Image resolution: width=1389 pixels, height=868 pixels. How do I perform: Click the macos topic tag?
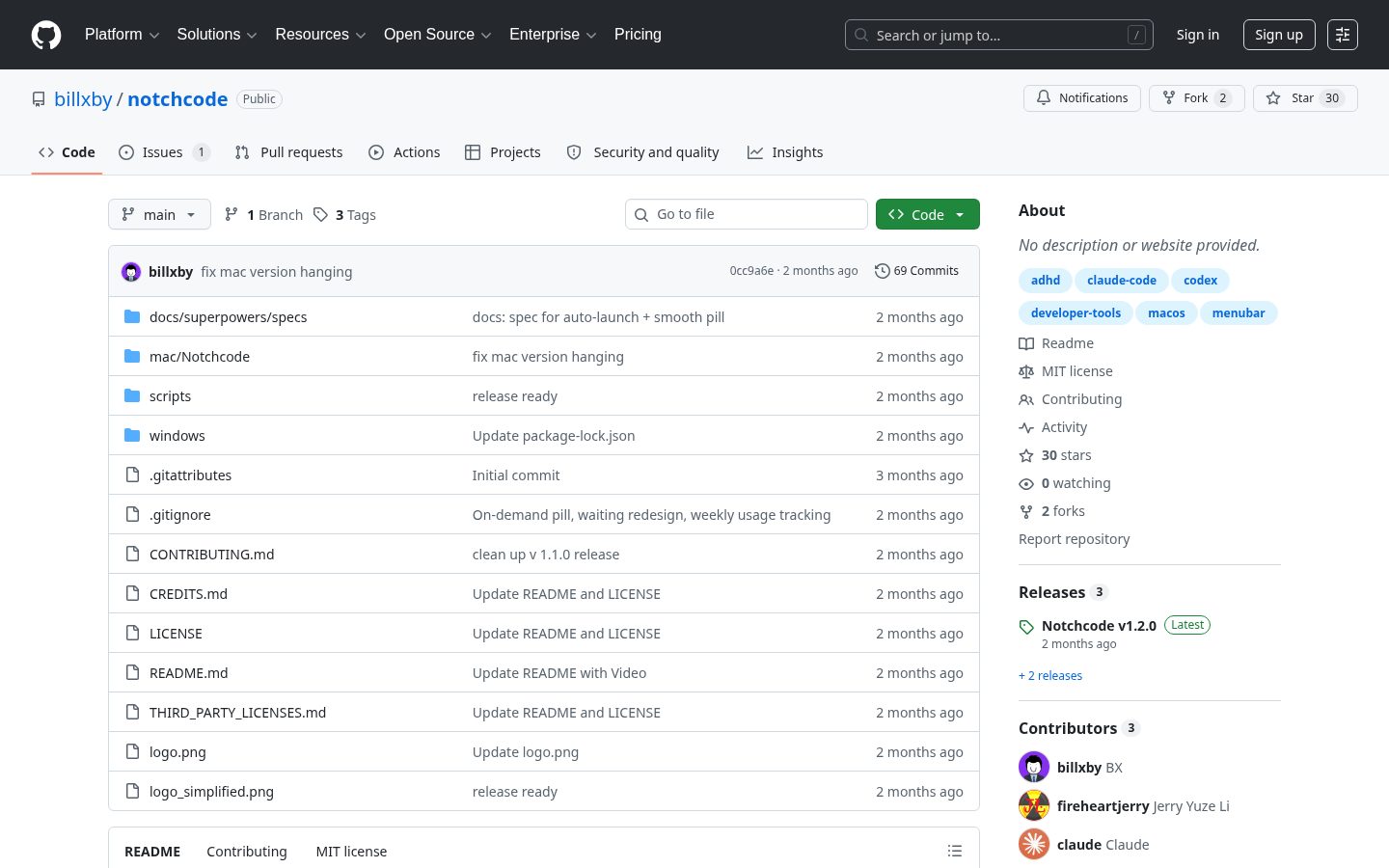coord(1166,313)
